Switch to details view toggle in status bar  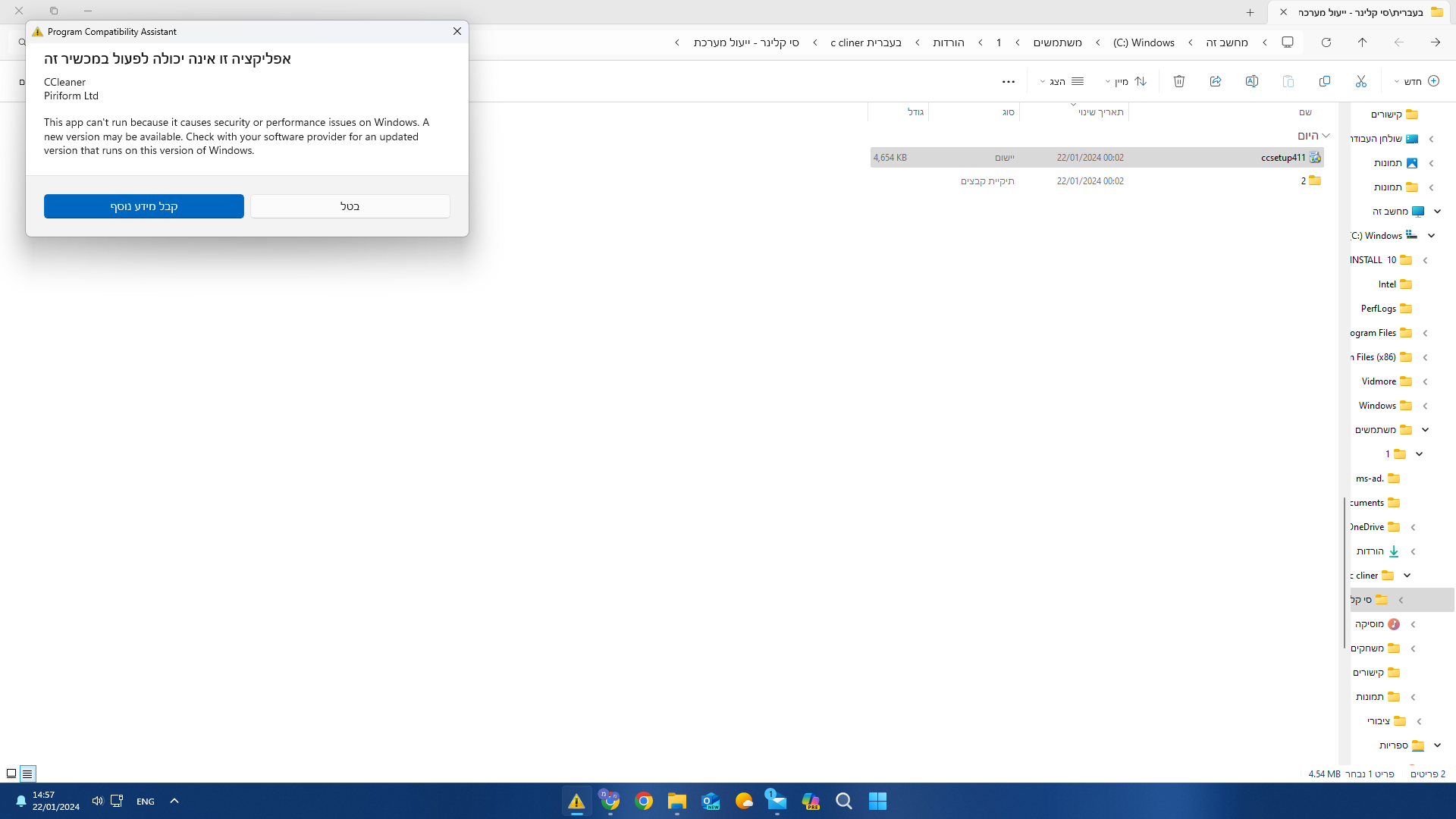[27, 773]
